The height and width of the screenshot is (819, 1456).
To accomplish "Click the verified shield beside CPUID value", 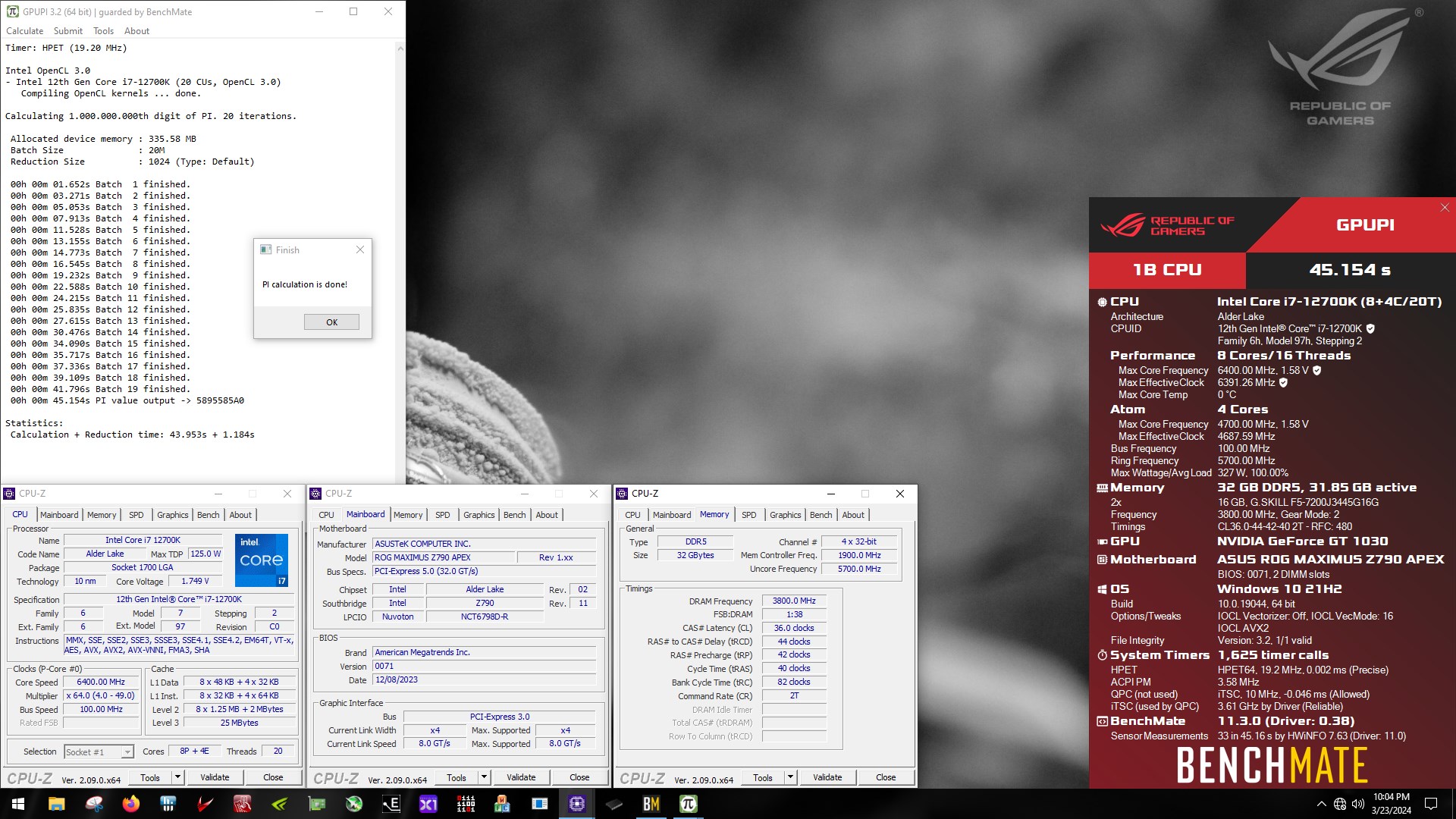I will click(1370, 329).
